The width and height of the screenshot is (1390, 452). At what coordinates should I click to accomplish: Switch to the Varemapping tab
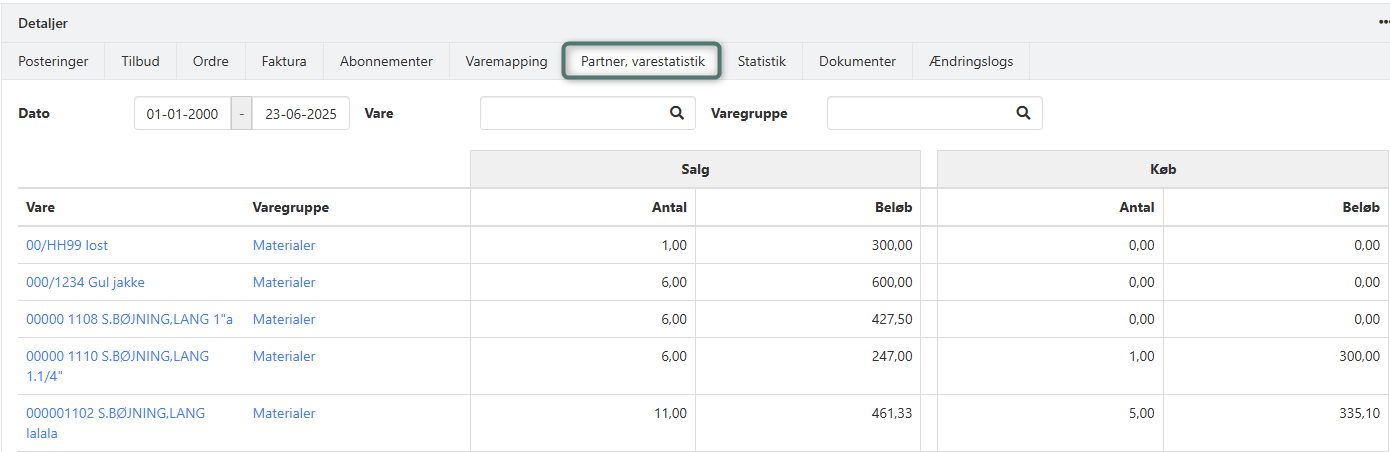coord(506,61)
